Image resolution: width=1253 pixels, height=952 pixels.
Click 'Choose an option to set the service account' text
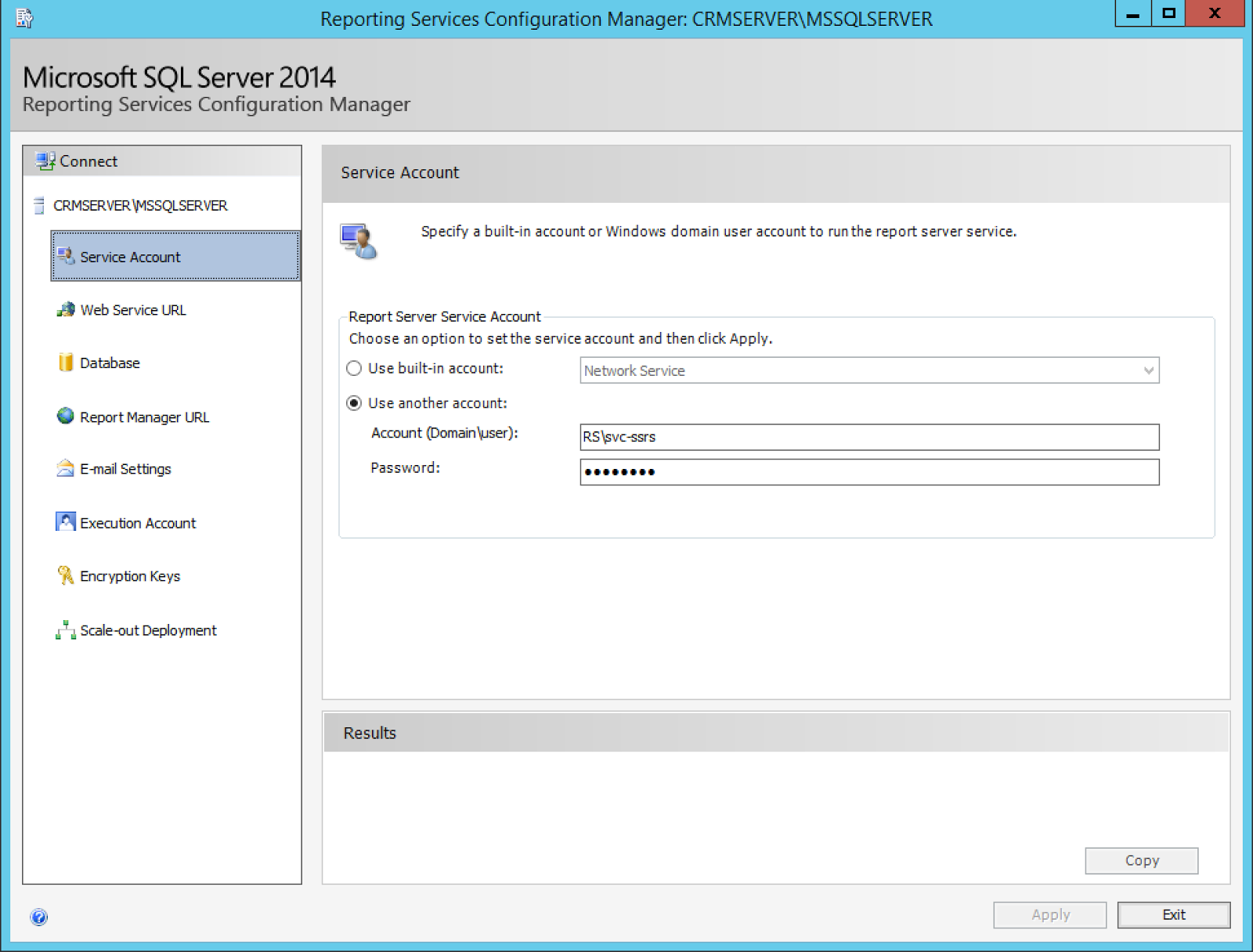pyautogui.click(x=561, y=338)
